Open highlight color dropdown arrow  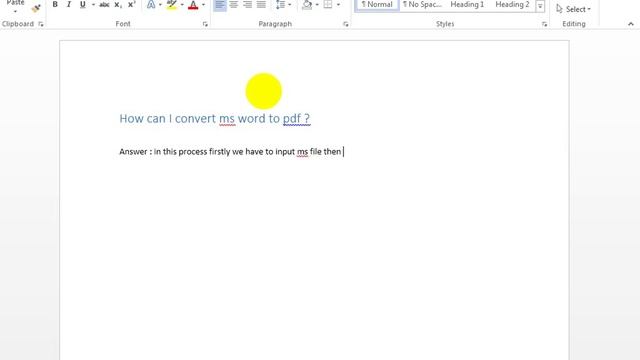coord(182,5)
